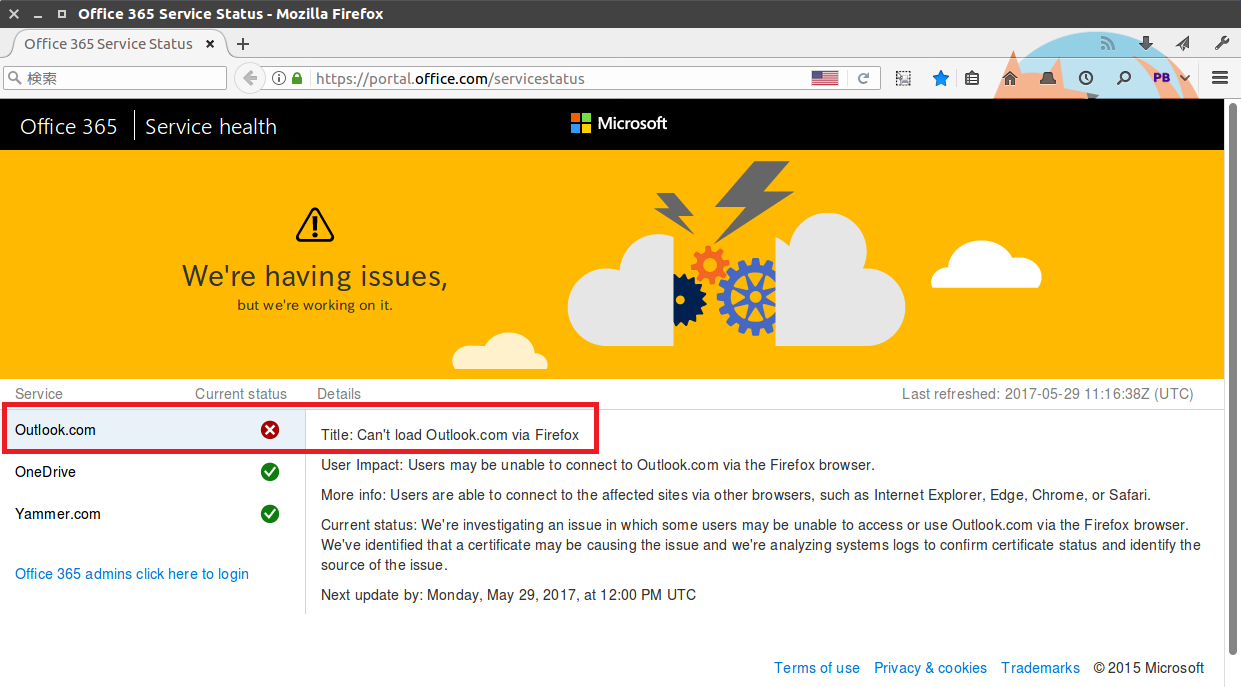Open the Firefox hamburger menu
This screenshot has width=1241, height=687.
pos(1220,78)
